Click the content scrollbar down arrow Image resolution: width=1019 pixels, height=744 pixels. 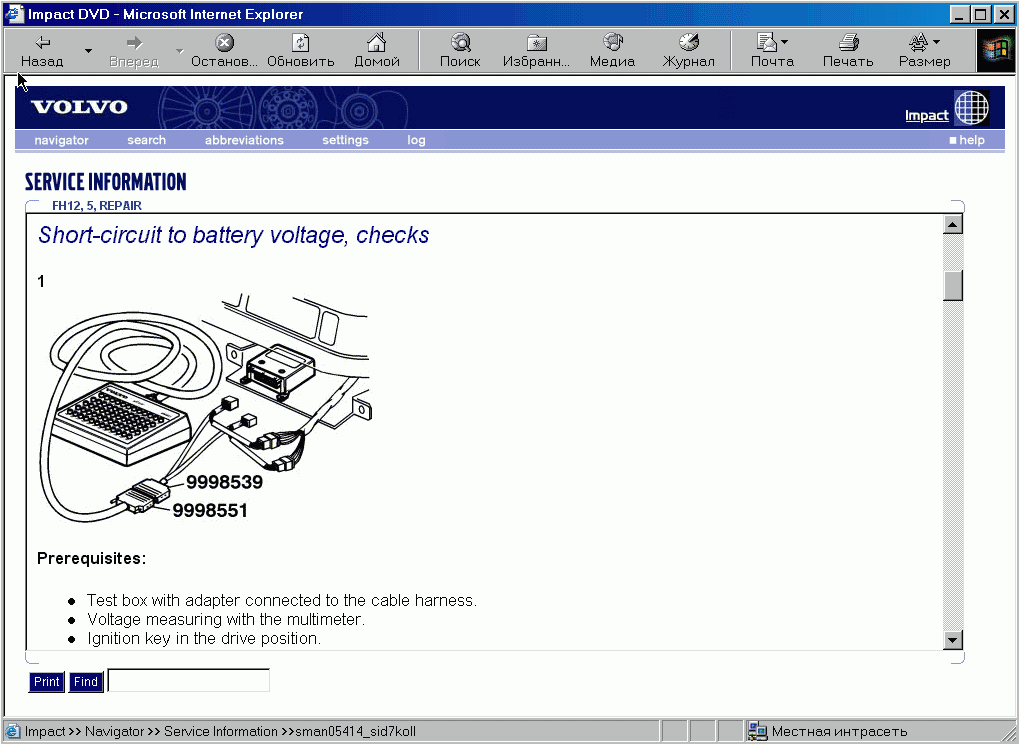tap(952, 639)
